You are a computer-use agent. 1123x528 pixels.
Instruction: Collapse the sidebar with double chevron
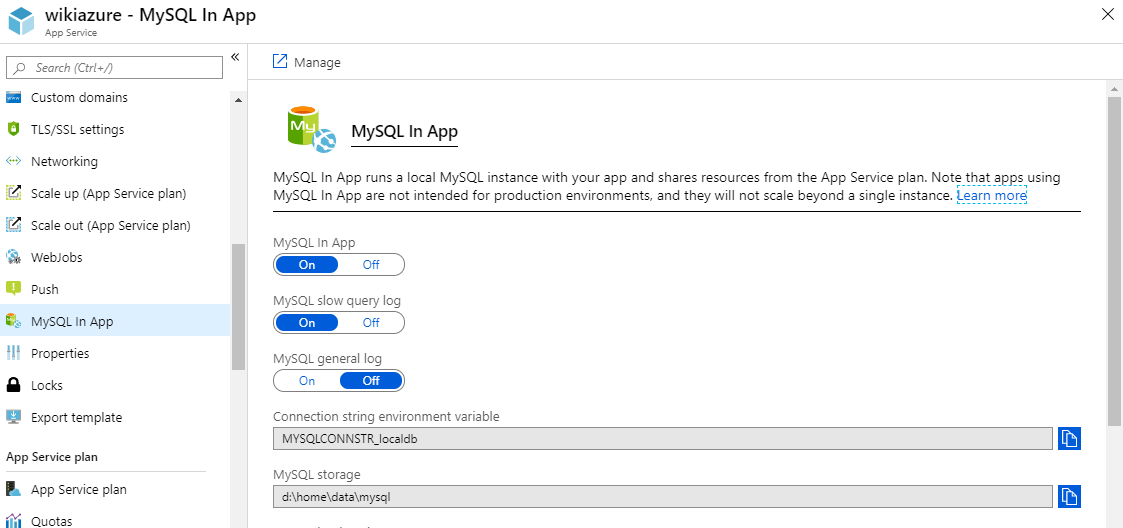(x=234, y=57)
